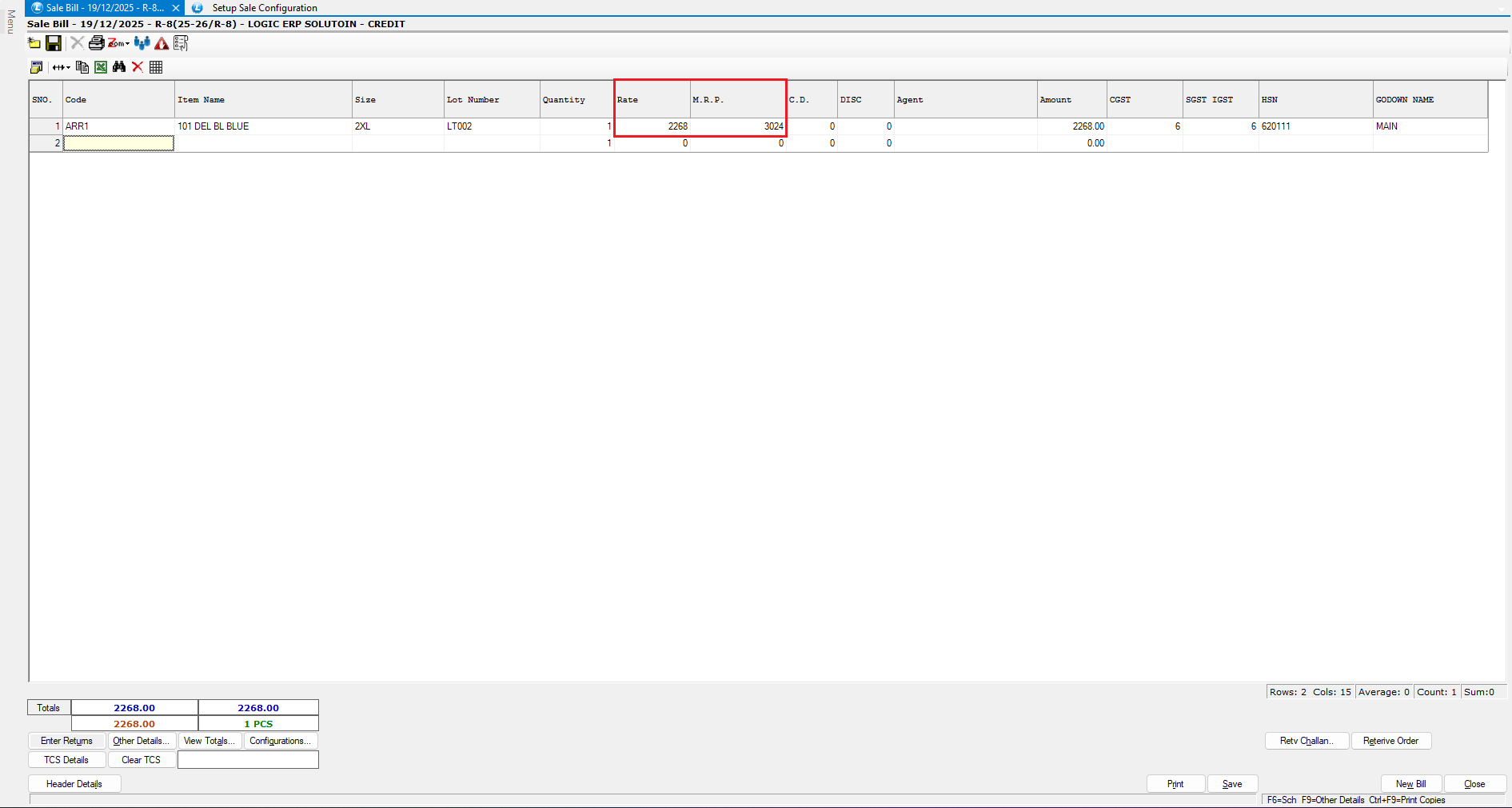Close the Sale Bill tab
The image size is (1512, 808).
click(176, 8)
